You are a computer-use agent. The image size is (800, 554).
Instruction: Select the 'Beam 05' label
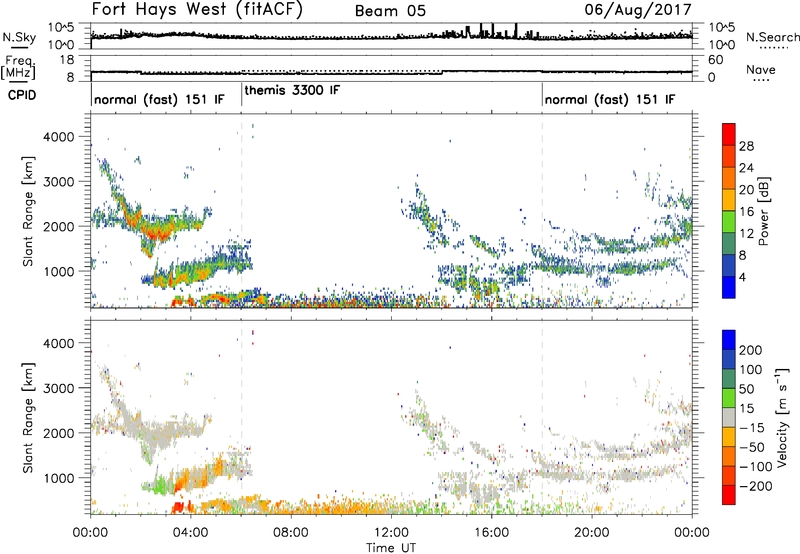(390, 11)
